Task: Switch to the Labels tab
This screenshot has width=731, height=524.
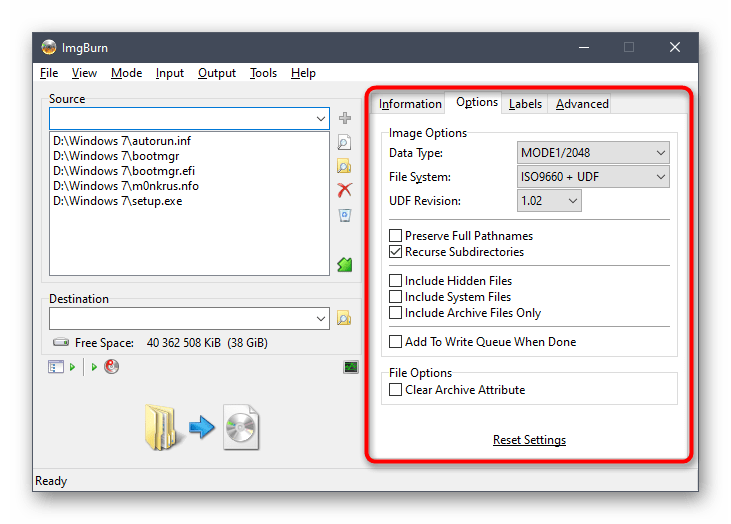Action: (x=525, y=103)
